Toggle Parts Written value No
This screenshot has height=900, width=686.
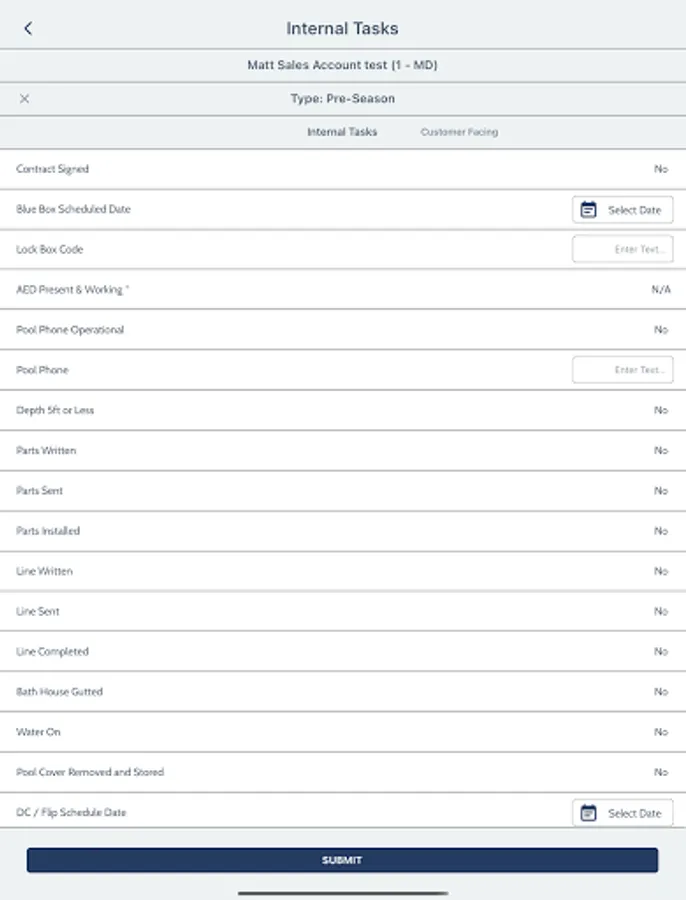(x=660, y=451)
